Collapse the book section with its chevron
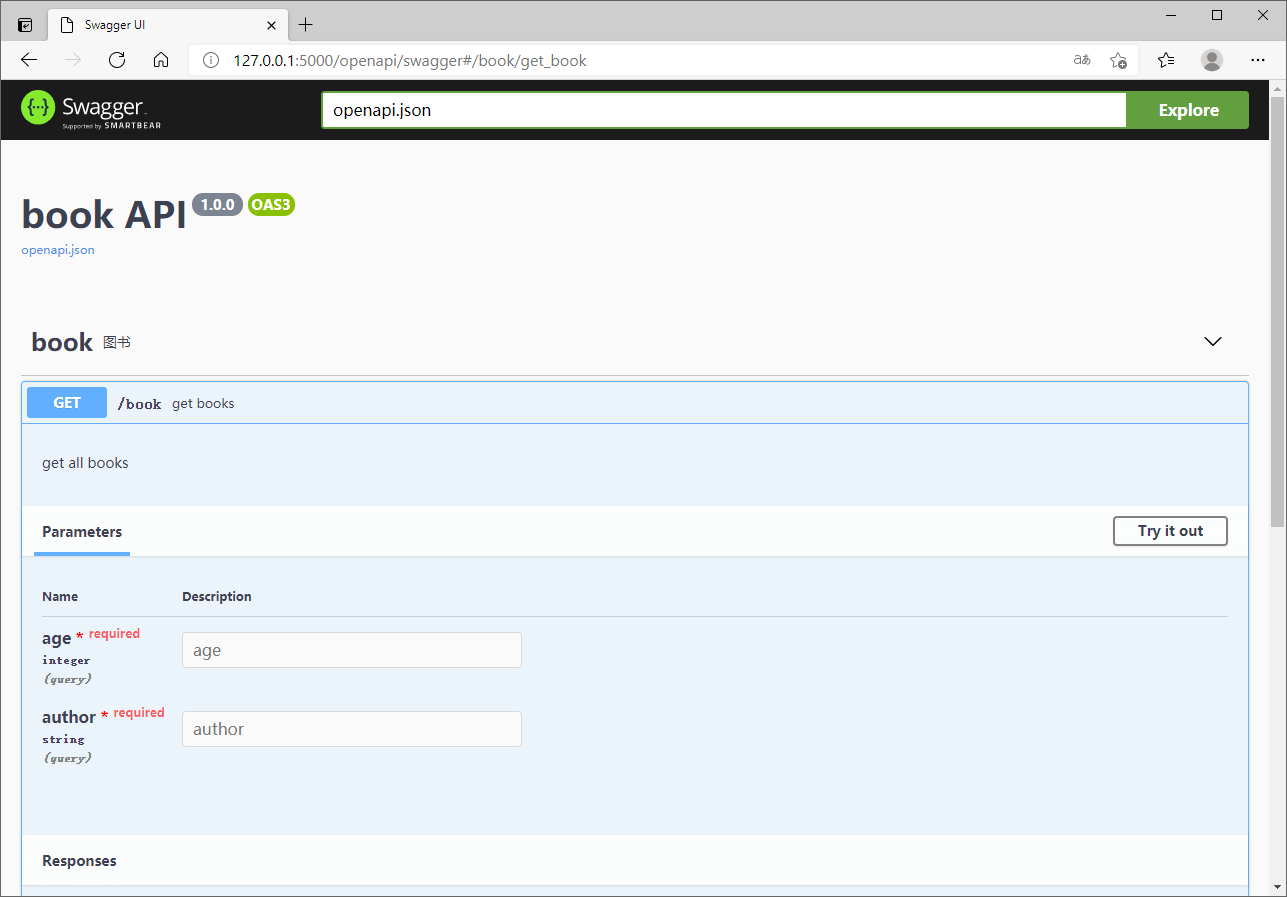Screen dimensions: 1287x897 (1213, 341)
